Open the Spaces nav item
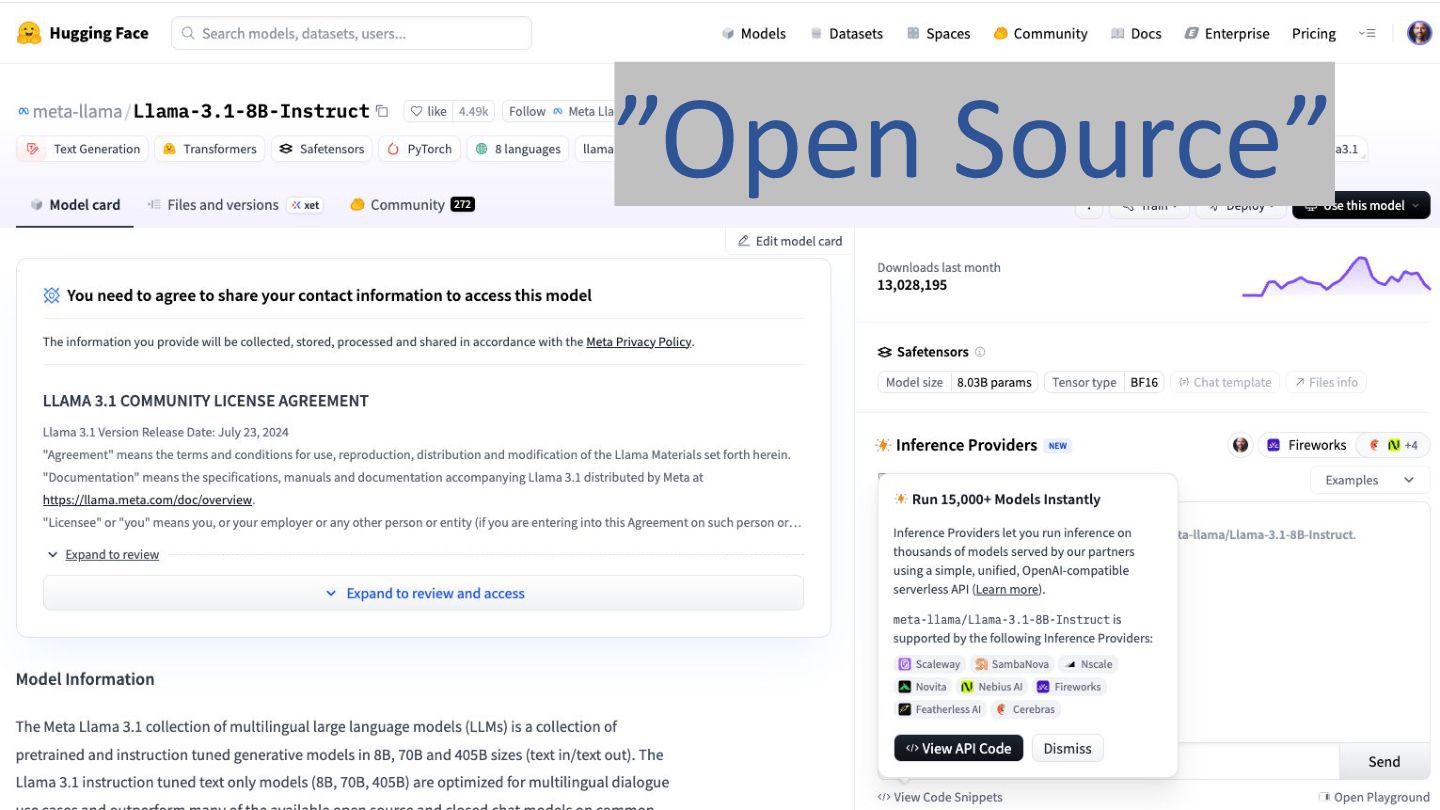This screenshot has width=1440, height=810. click(x=938, y=33)
